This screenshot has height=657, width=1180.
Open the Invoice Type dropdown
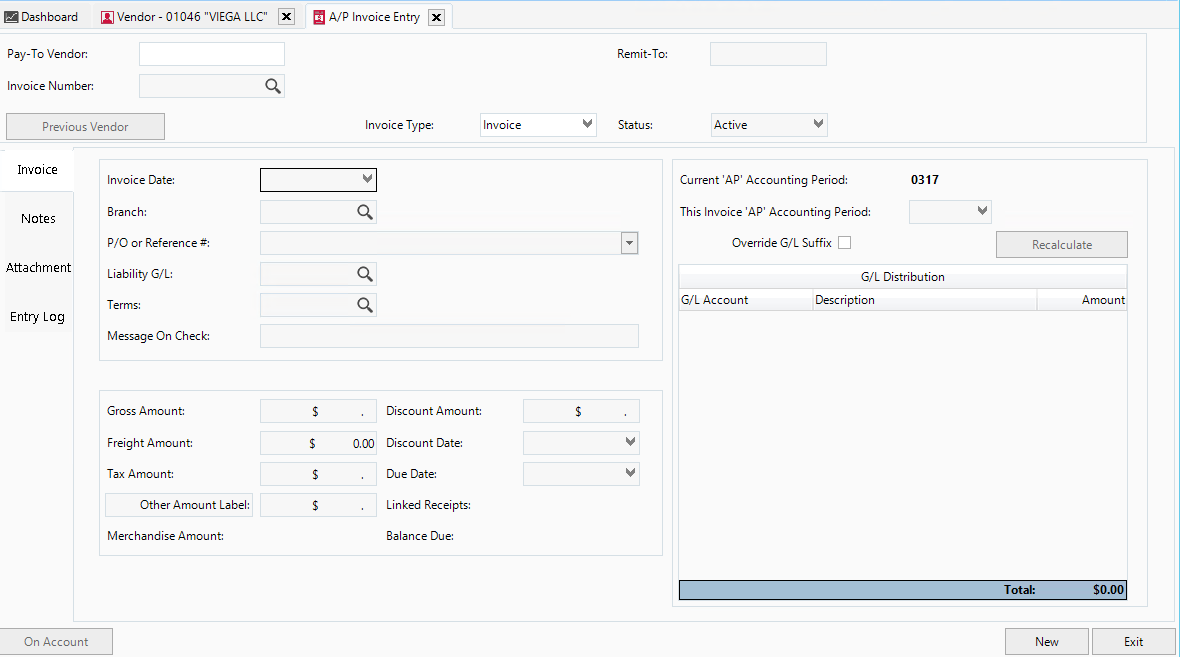point(586,124)
